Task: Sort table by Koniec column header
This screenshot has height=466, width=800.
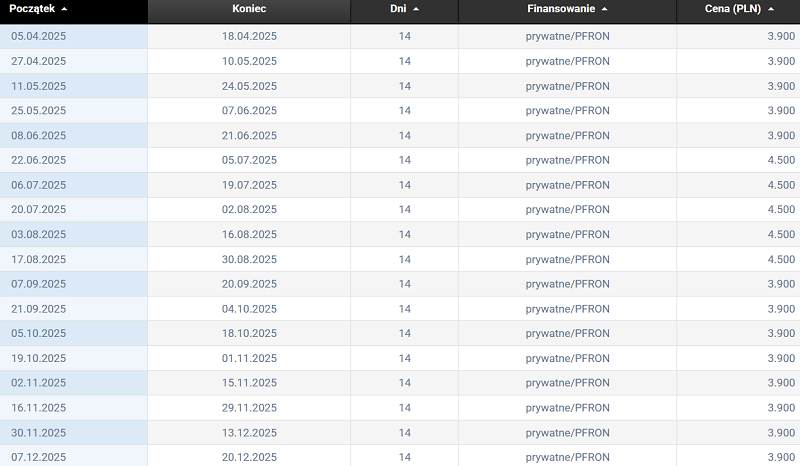Action: pyautogui.click(x=249, y=9)
